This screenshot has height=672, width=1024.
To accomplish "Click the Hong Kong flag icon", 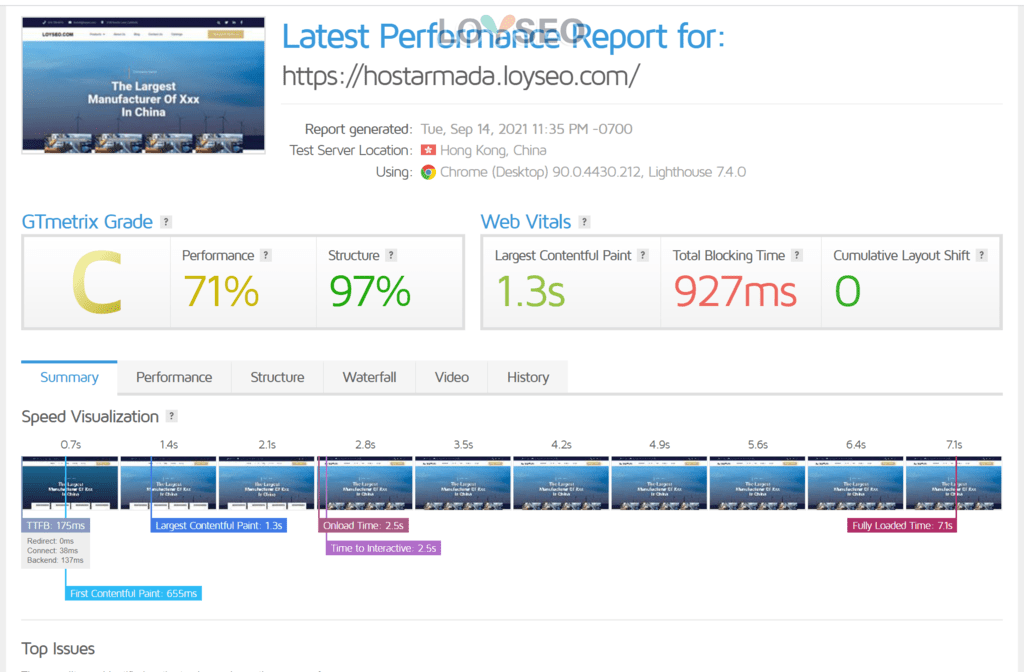I will coord(428,150).
